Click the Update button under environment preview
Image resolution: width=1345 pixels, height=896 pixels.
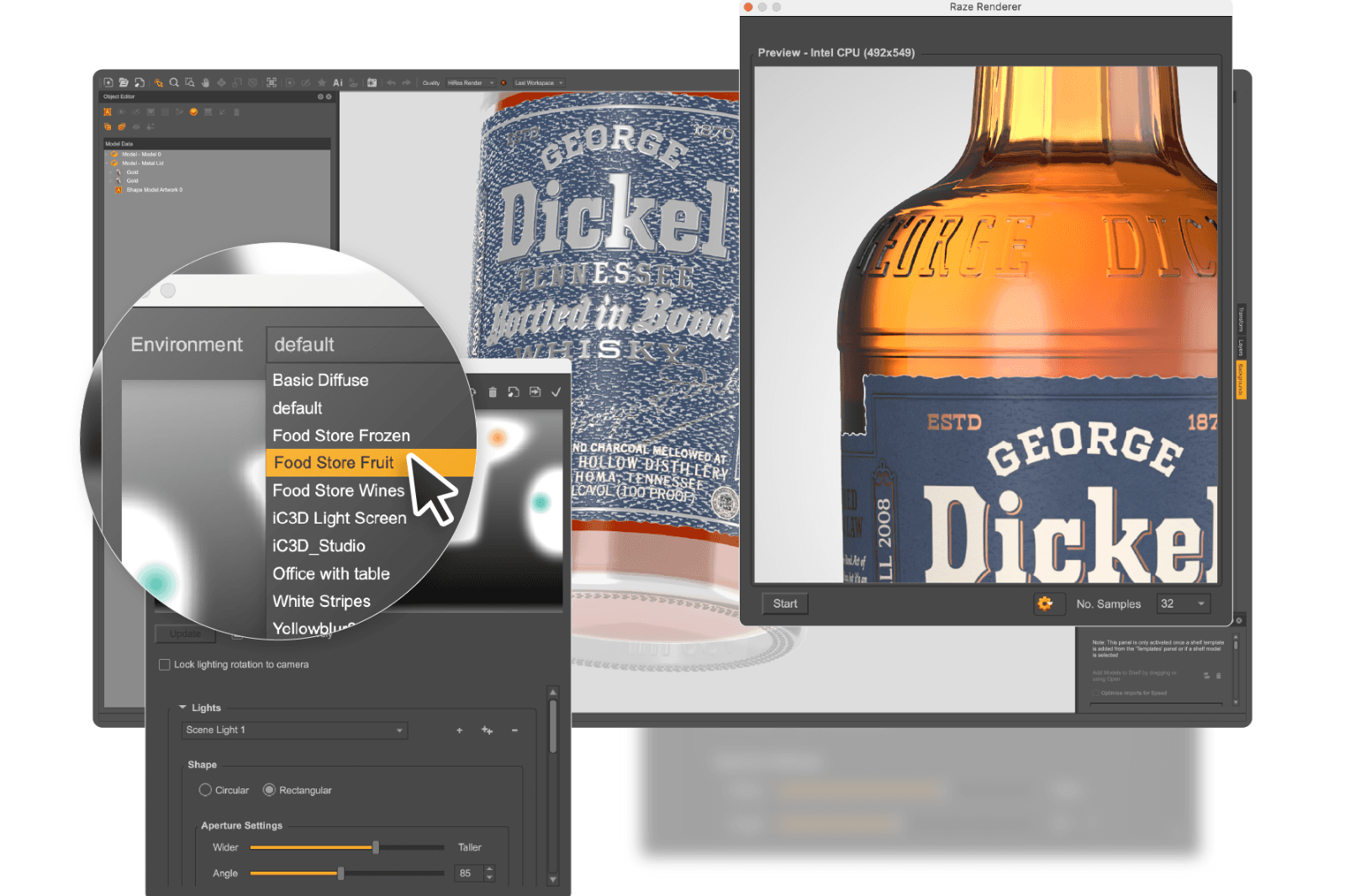point(185,634)
